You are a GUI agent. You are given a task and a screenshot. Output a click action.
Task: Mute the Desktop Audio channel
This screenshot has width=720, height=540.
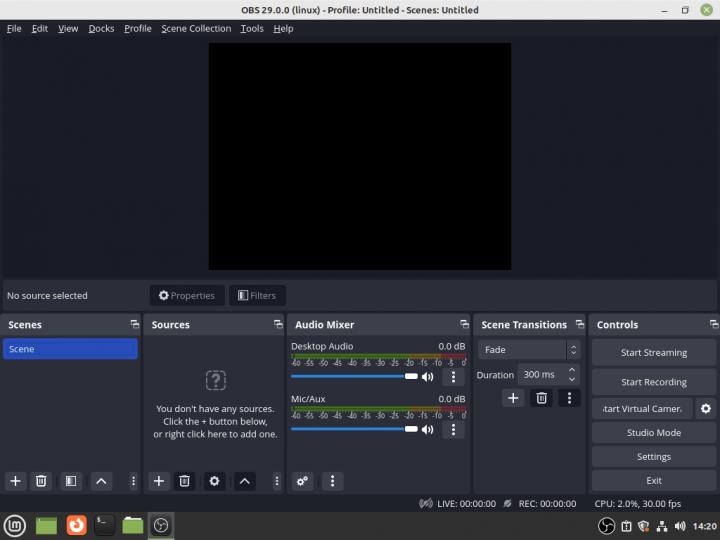(x=428, y=377)
